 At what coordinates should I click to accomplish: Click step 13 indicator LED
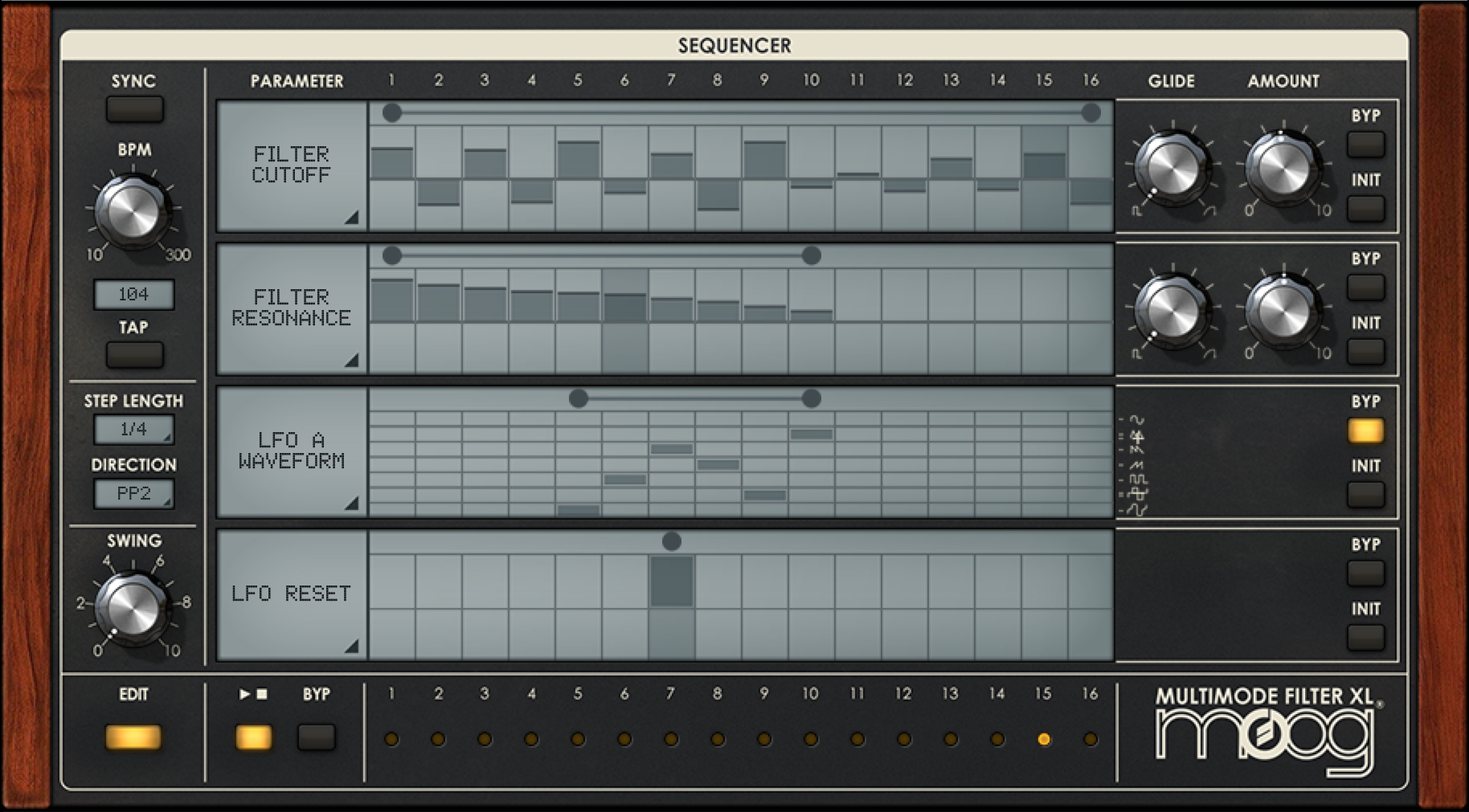click(951, 739)
